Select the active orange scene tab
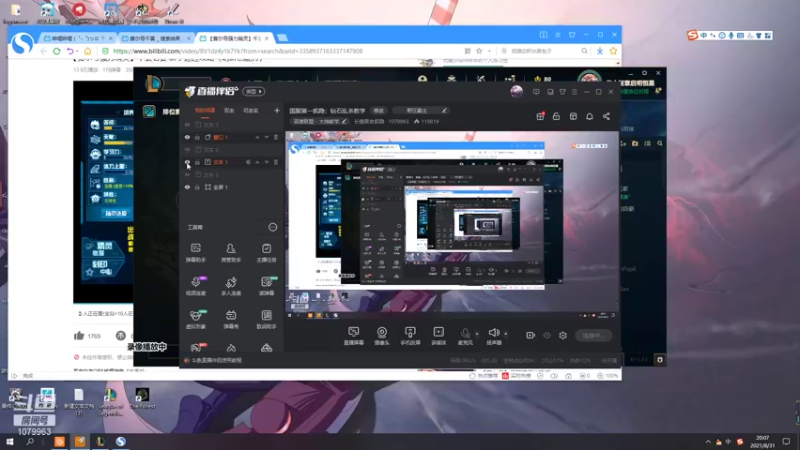The height and width of the screenshot is (450, 800). (205, 110)
